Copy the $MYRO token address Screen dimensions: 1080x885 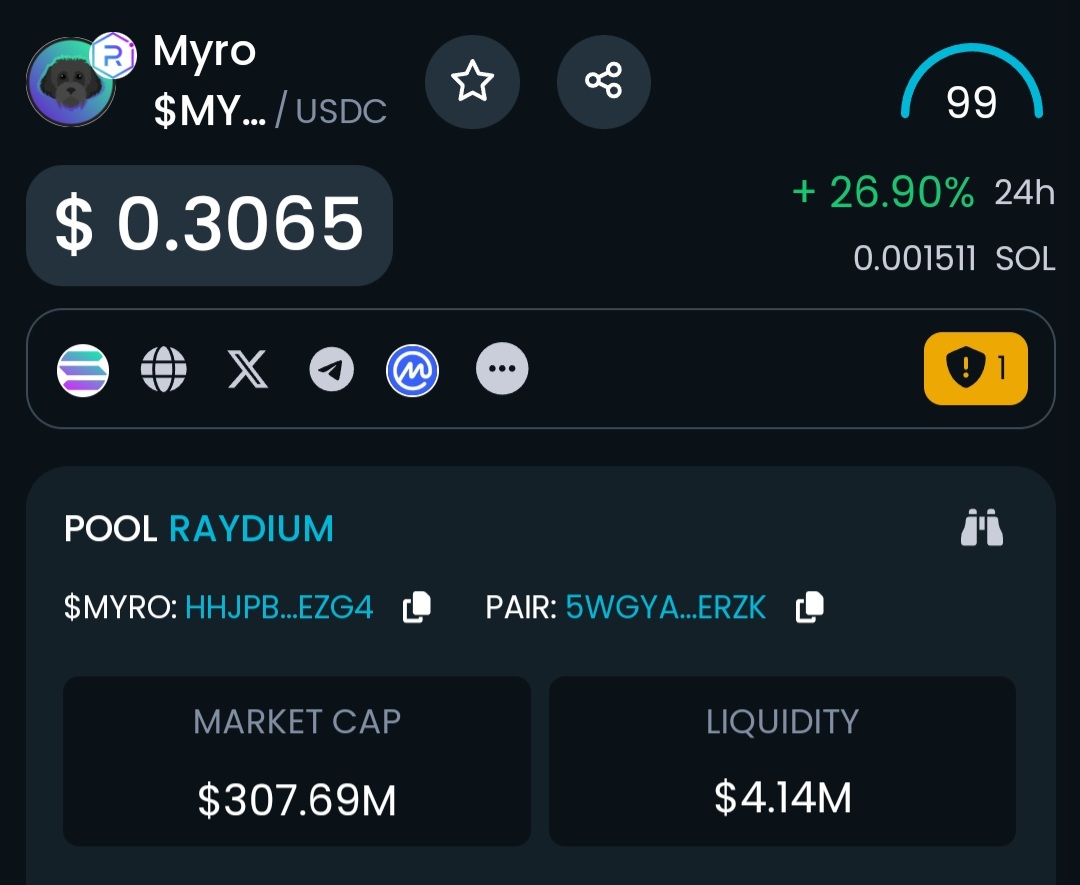click(x=417, y=607)
